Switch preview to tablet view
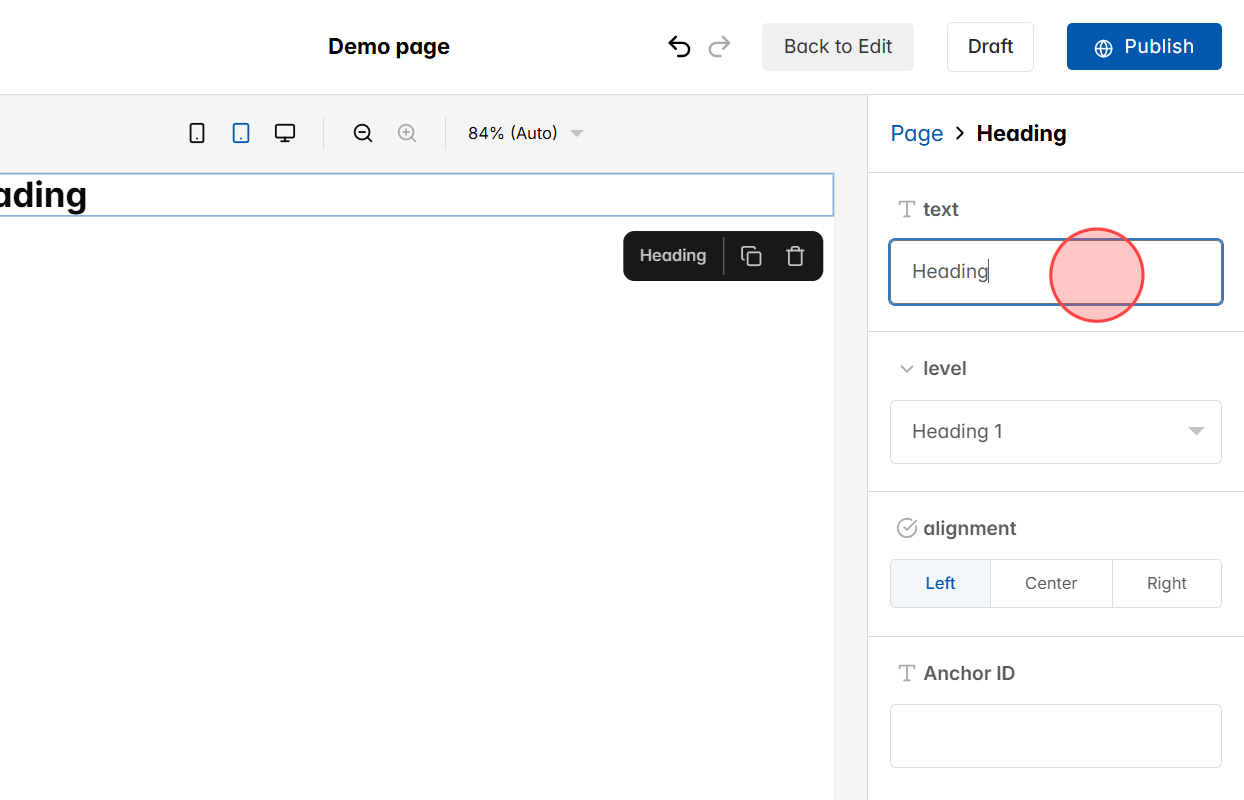The height and width of the screenshot is (800, 1244). click(240, 132)
